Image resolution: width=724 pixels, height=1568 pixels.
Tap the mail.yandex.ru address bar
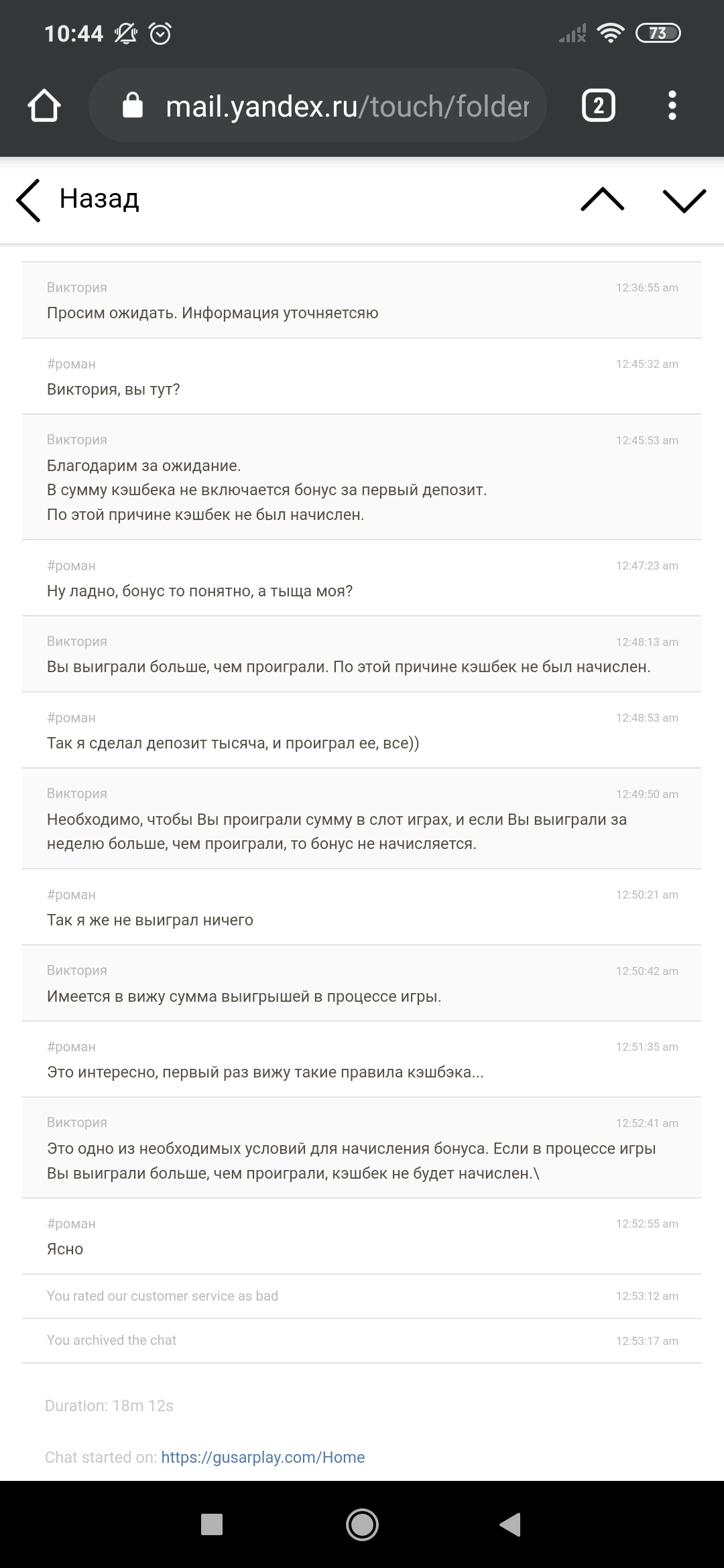[x=347, y=106]
